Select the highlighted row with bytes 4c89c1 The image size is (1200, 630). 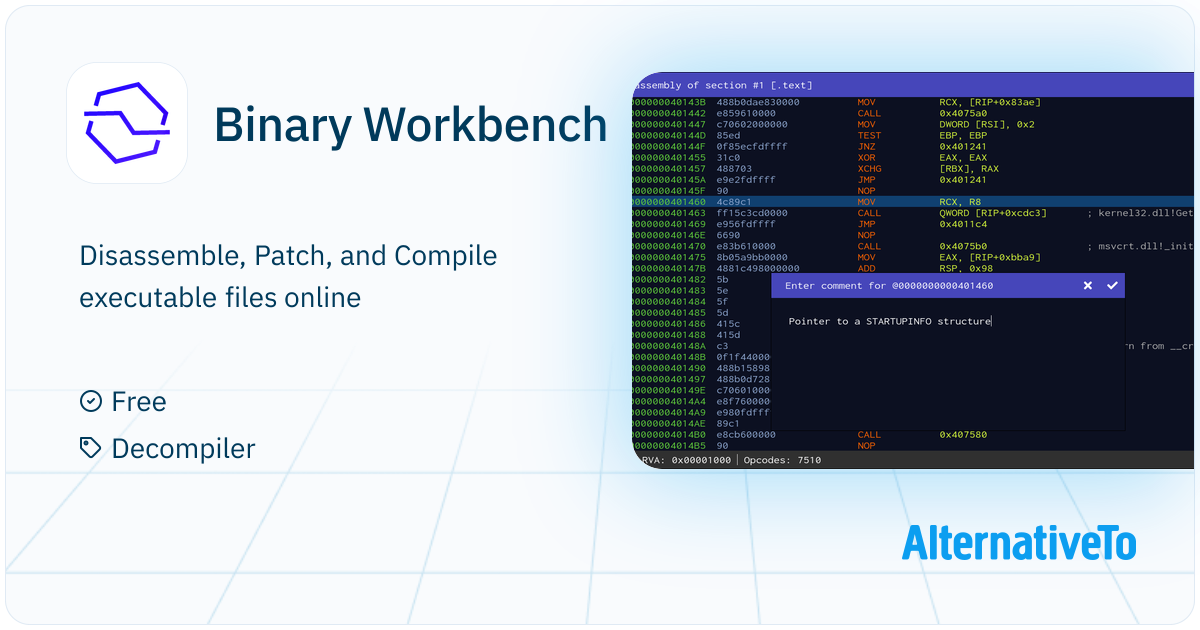click(x=913, y=201)
